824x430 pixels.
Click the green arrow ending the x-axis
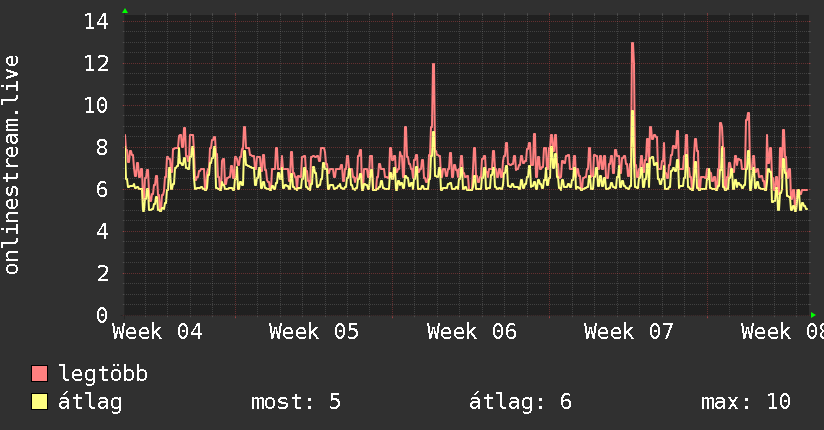click(813, 315)
